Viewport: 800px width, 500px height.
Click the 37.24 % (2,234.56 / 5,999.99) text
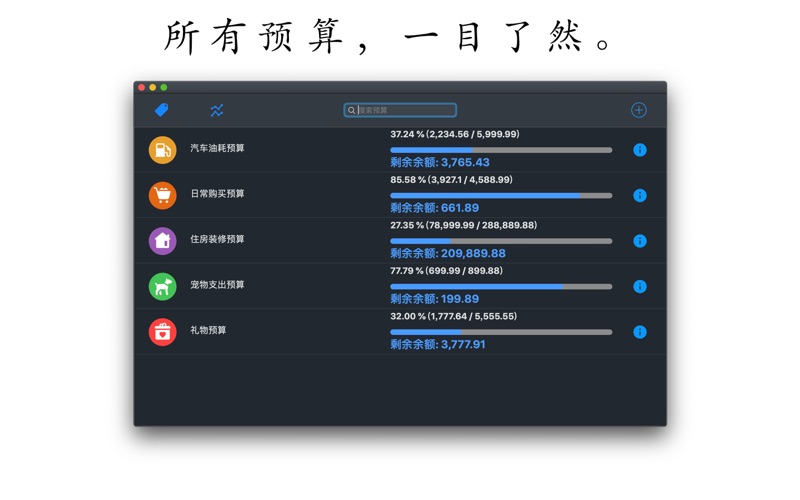[x=455, y=134]
